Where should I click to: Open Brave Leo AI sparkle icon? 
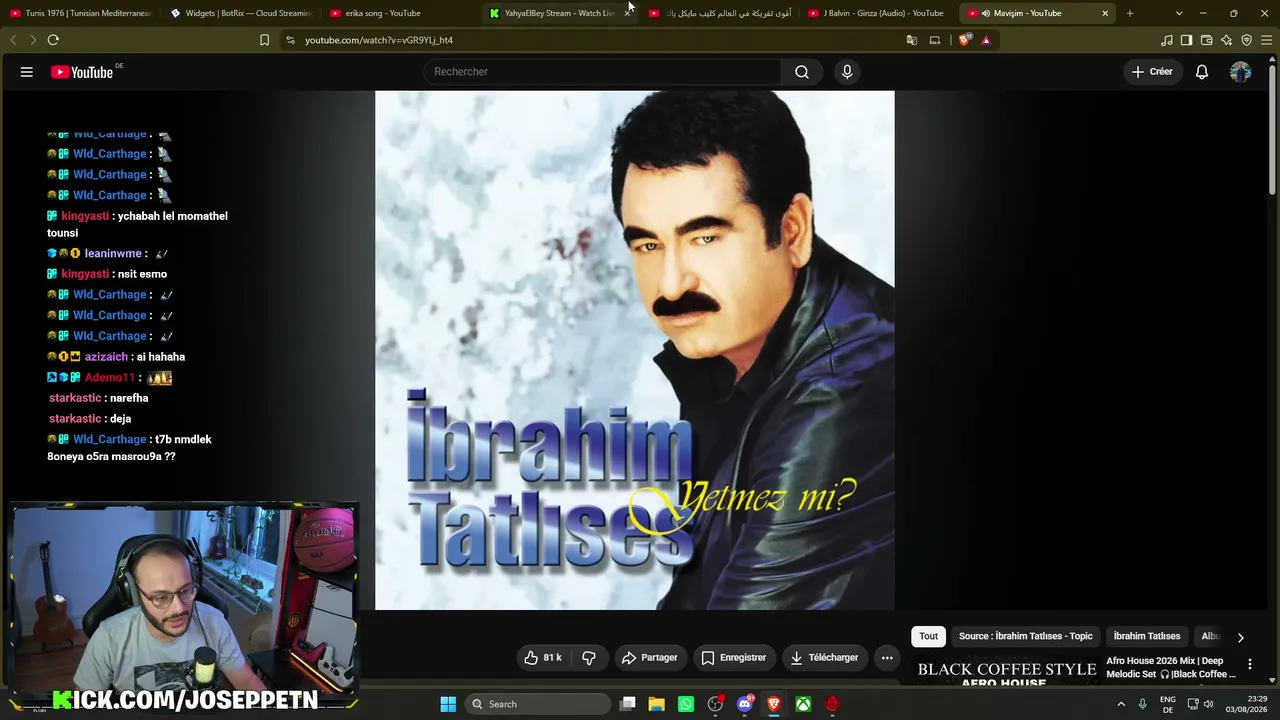point(1227,40)
